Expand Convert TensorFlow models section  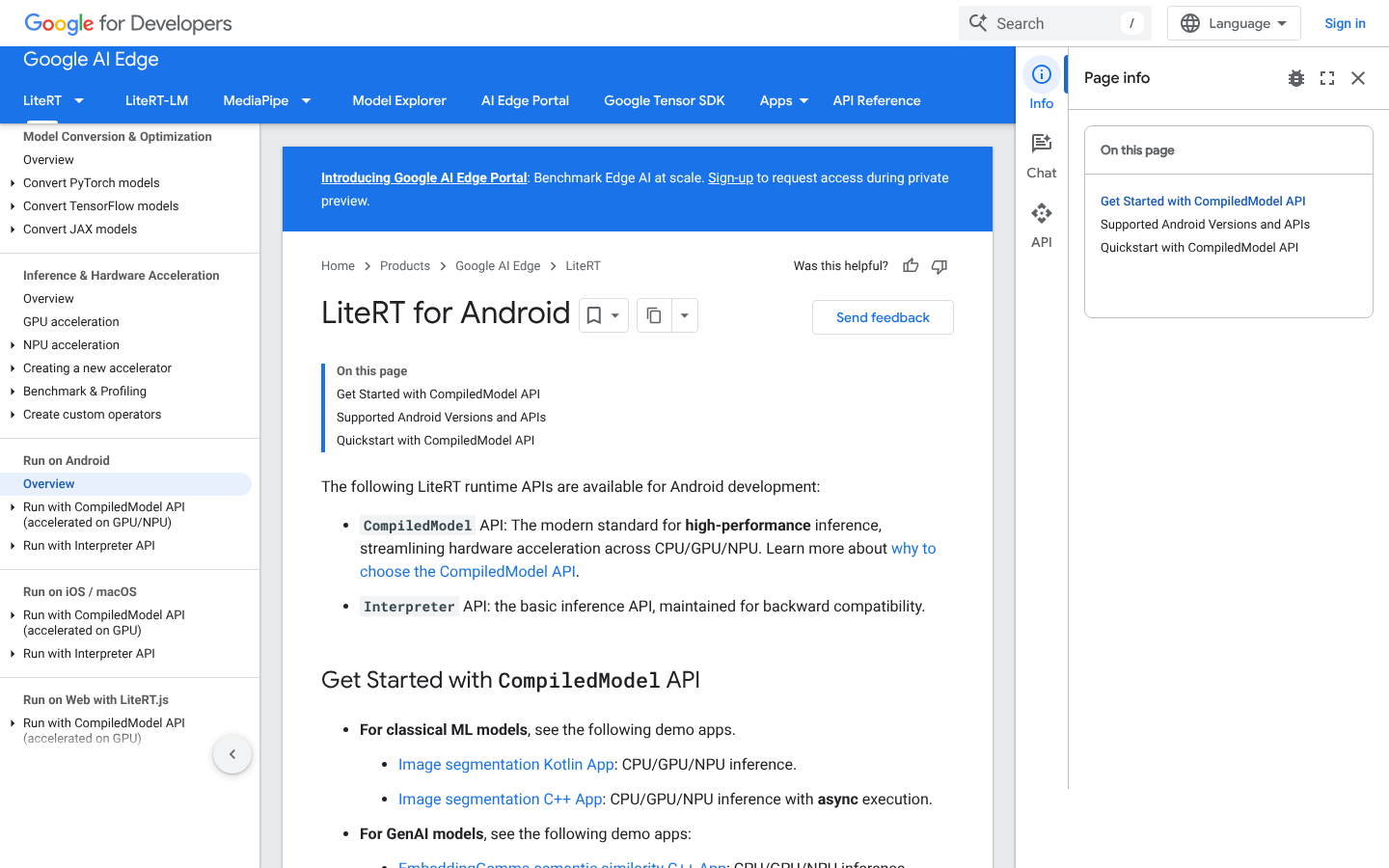tap(13, 206)
